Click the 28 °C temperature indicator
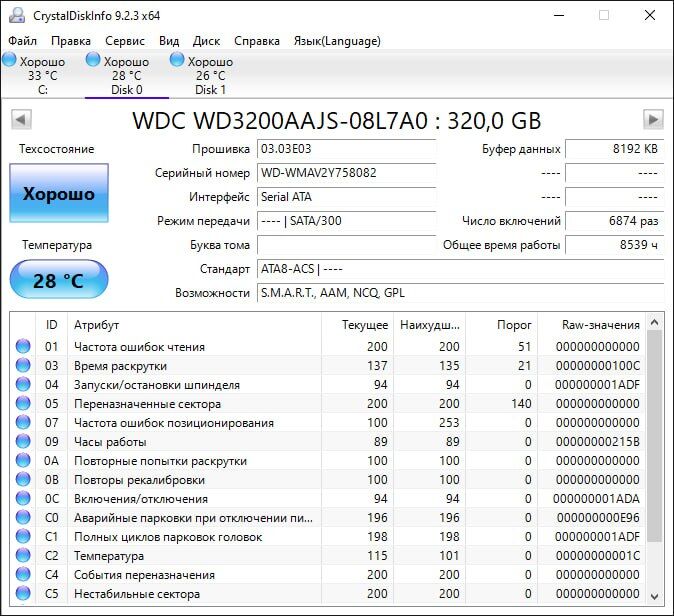674x616 pixels. (x=58, y=280)
